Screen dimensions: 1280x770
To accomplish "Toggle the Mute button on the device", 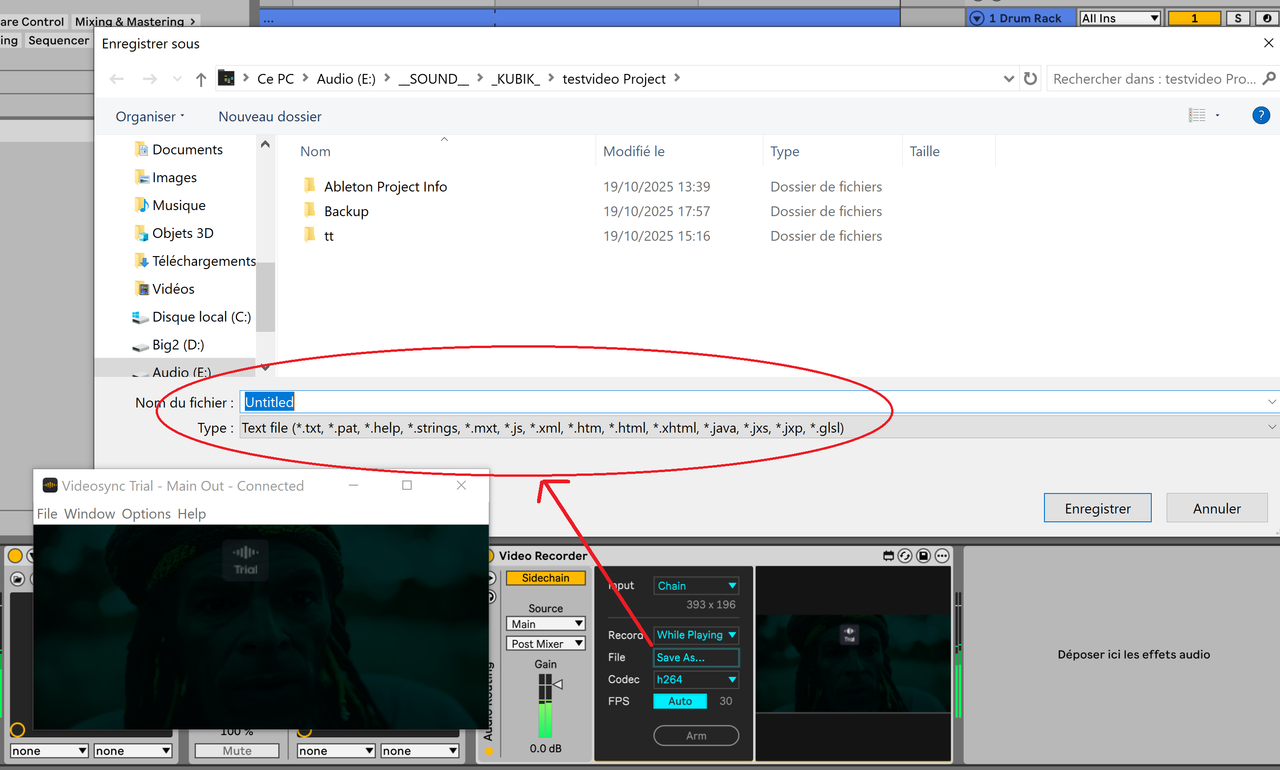I will (x=237, y=751).
